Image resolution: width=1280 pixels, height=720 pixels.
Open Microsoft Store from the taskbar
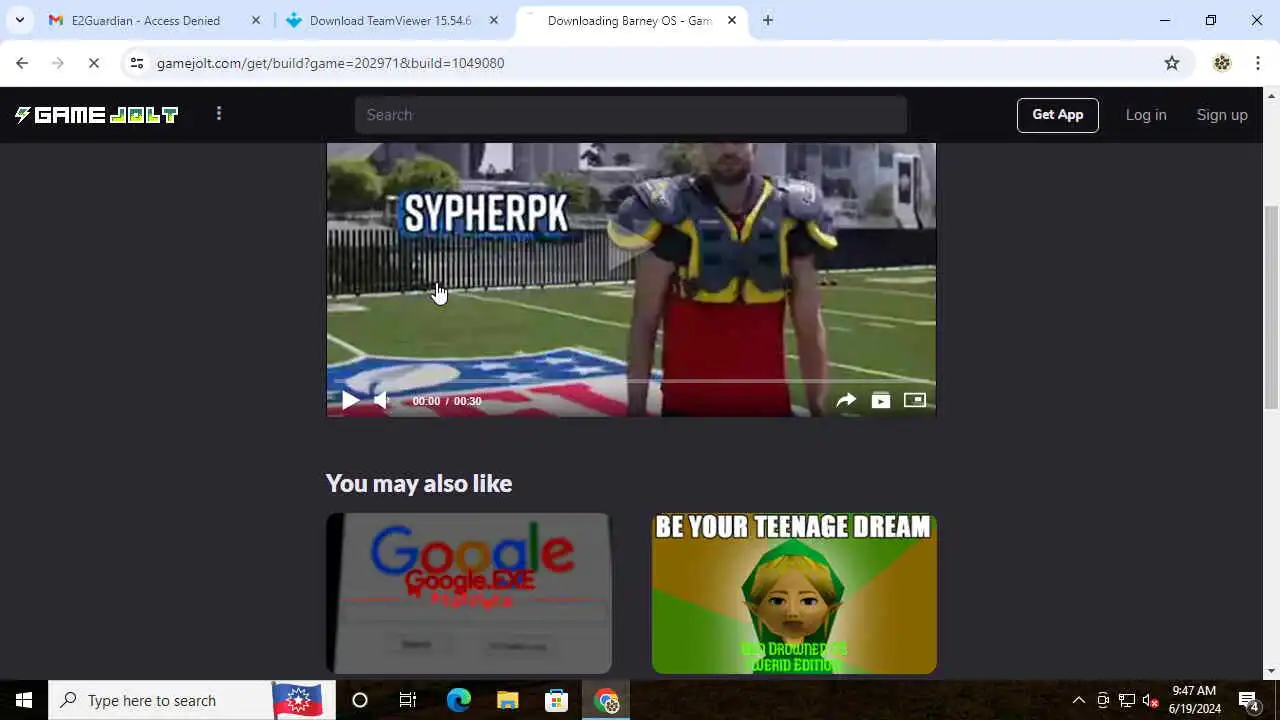point(556,700)
